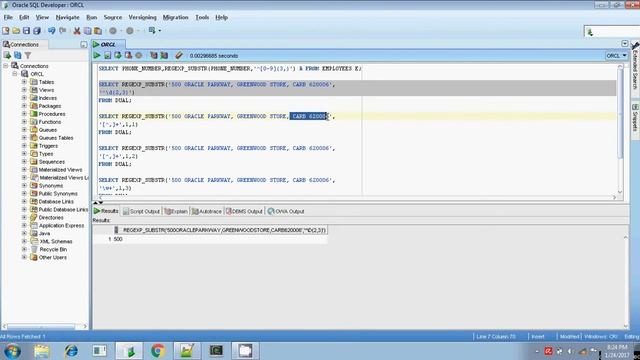Viewport: 640px width, 360px height.
Task: Open Windows Explorer folder from taskbar
Action: [42, 351]
